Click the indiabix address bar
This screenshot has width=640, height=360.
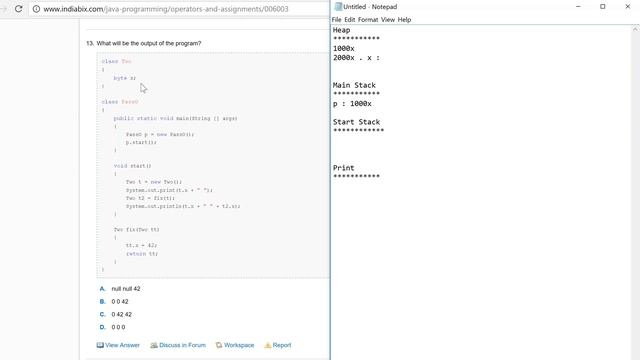click(180, 9)
